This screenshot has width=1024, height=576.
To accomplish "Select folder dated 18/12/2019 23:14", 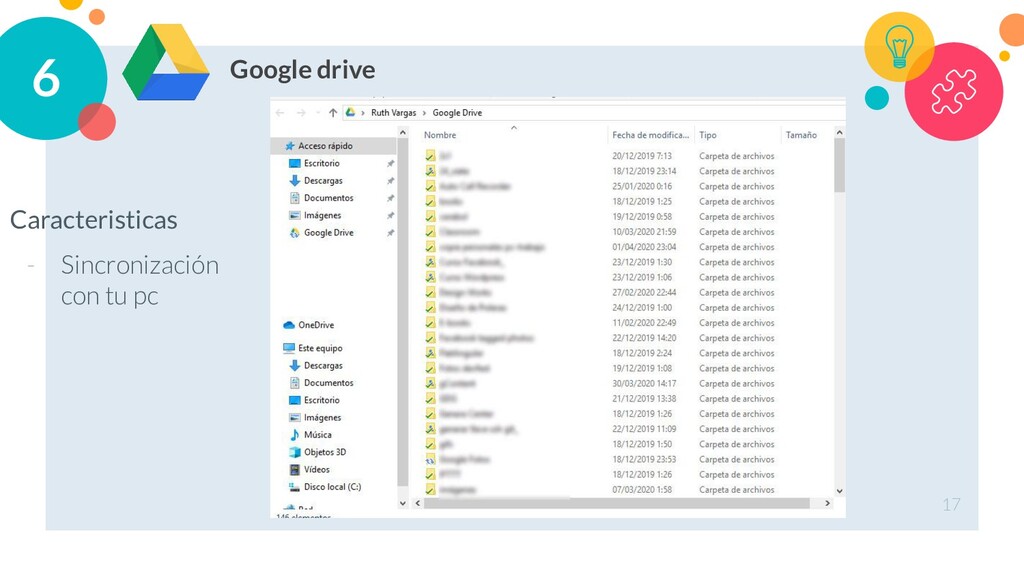I will (x=599, y=171).
